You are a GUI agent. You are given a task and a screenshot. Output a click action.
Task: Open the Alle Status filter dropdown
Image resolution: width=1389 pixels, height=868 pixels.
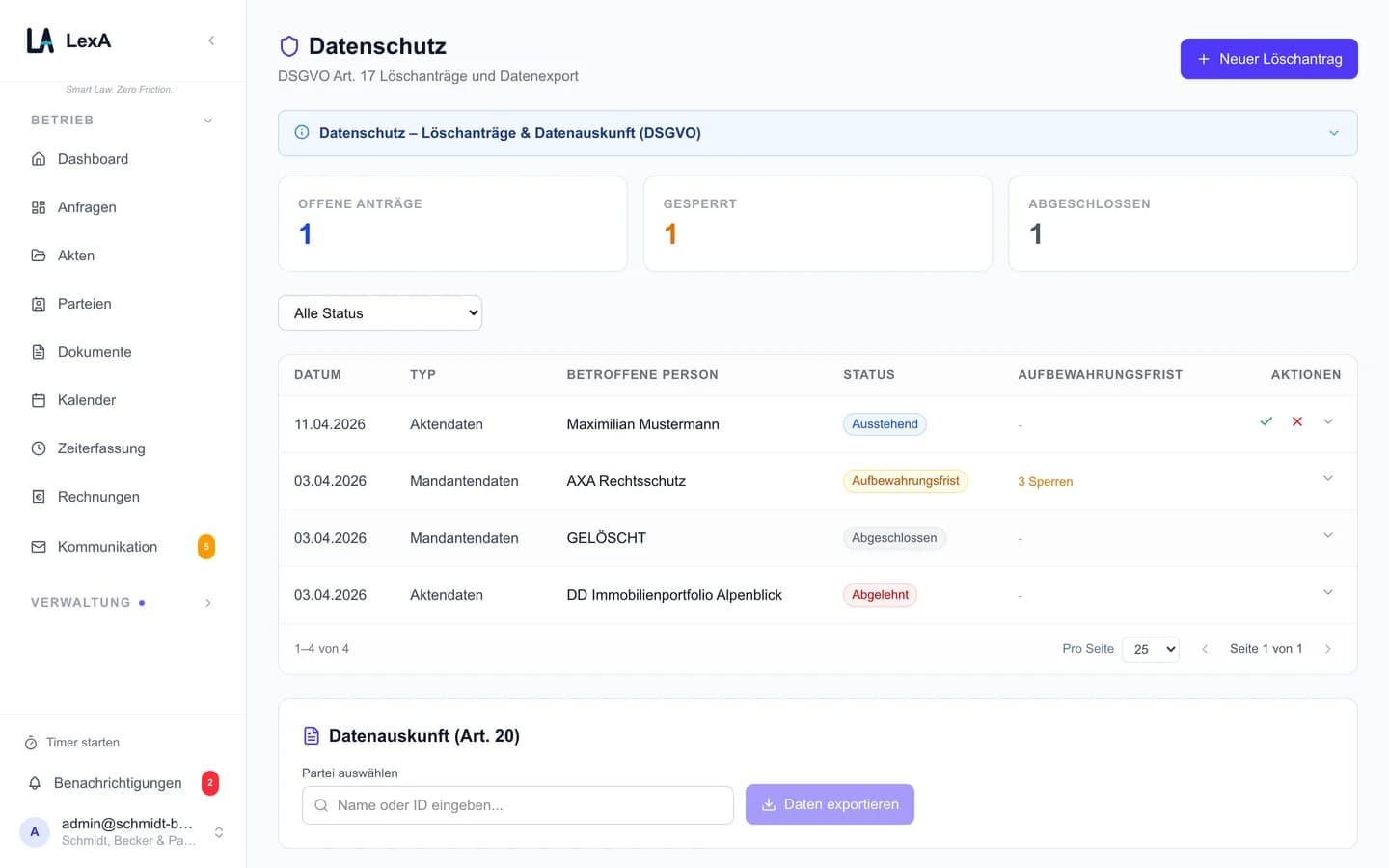coord(380,313)
